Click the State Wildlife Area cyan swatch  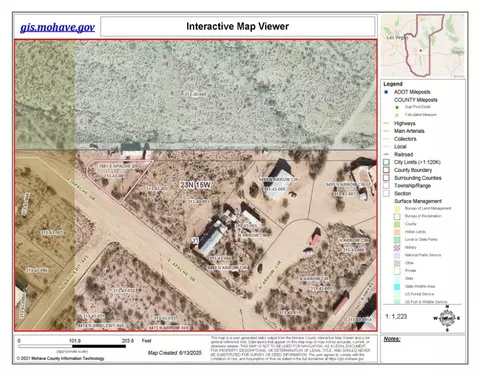[397, 286]
